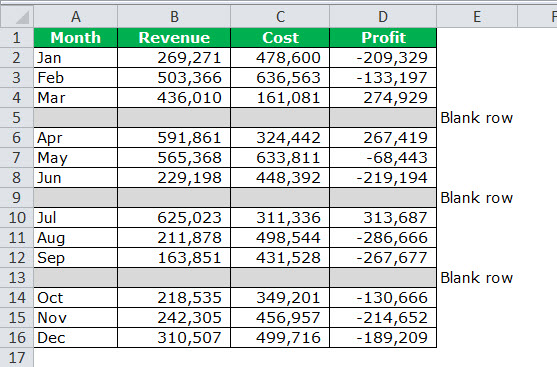Select the grey blank cell B9
557x367 pixels.
(x=174, y=198)
